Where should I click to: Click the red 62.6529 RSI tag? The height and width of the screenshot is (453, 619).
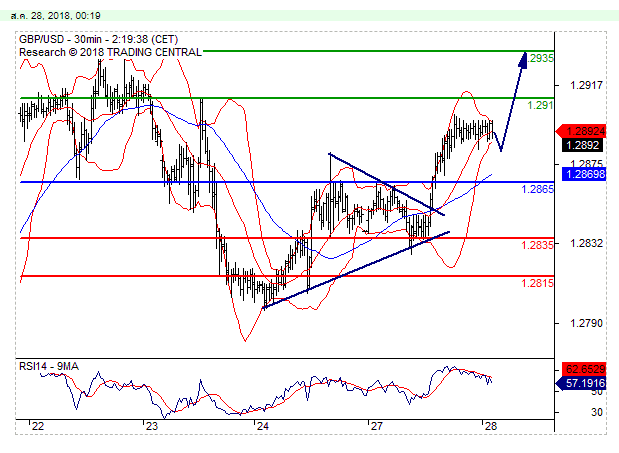(583, 368)
